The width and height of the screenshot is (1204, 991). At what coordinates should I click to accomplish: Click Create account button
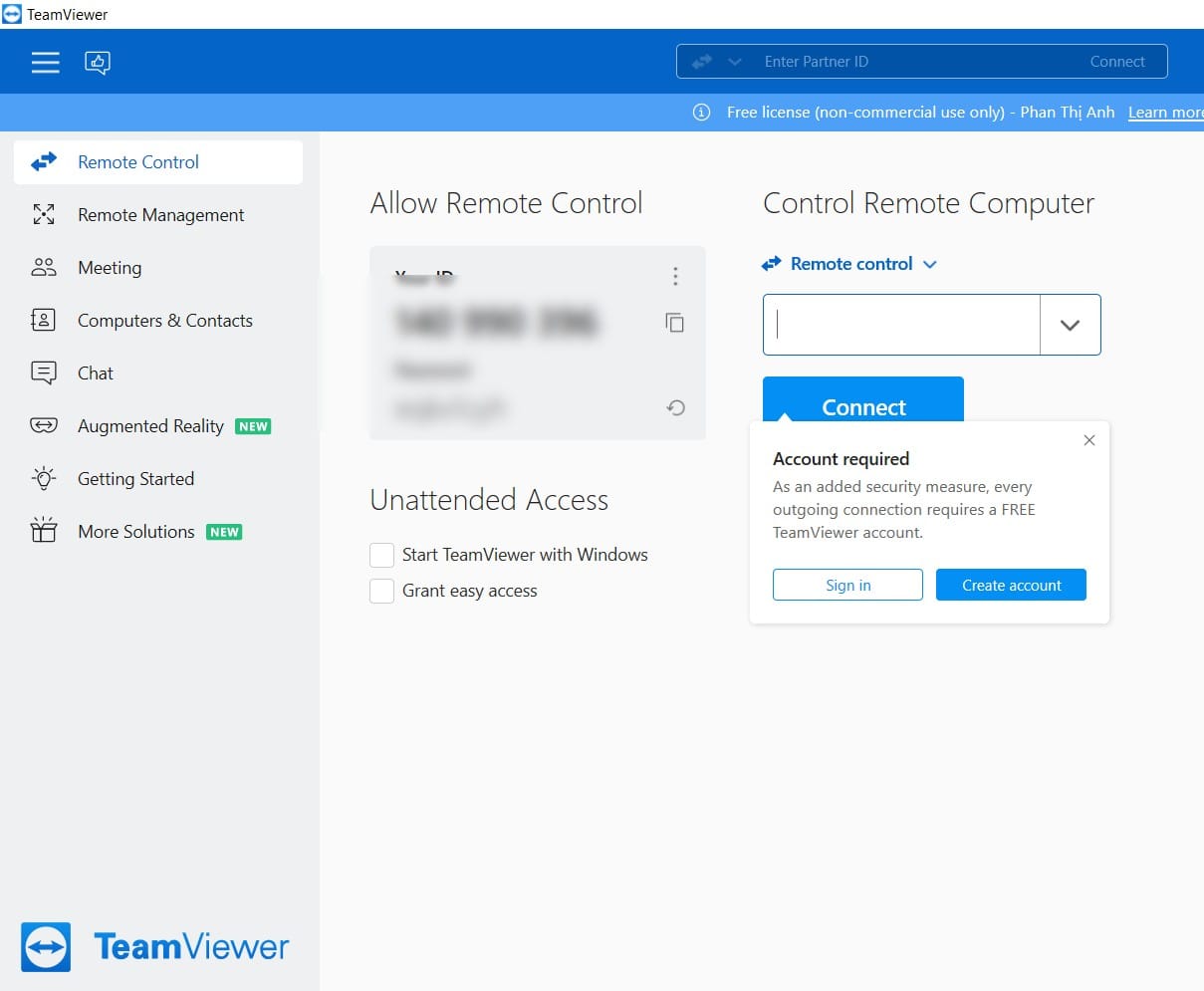(1011, 585)
